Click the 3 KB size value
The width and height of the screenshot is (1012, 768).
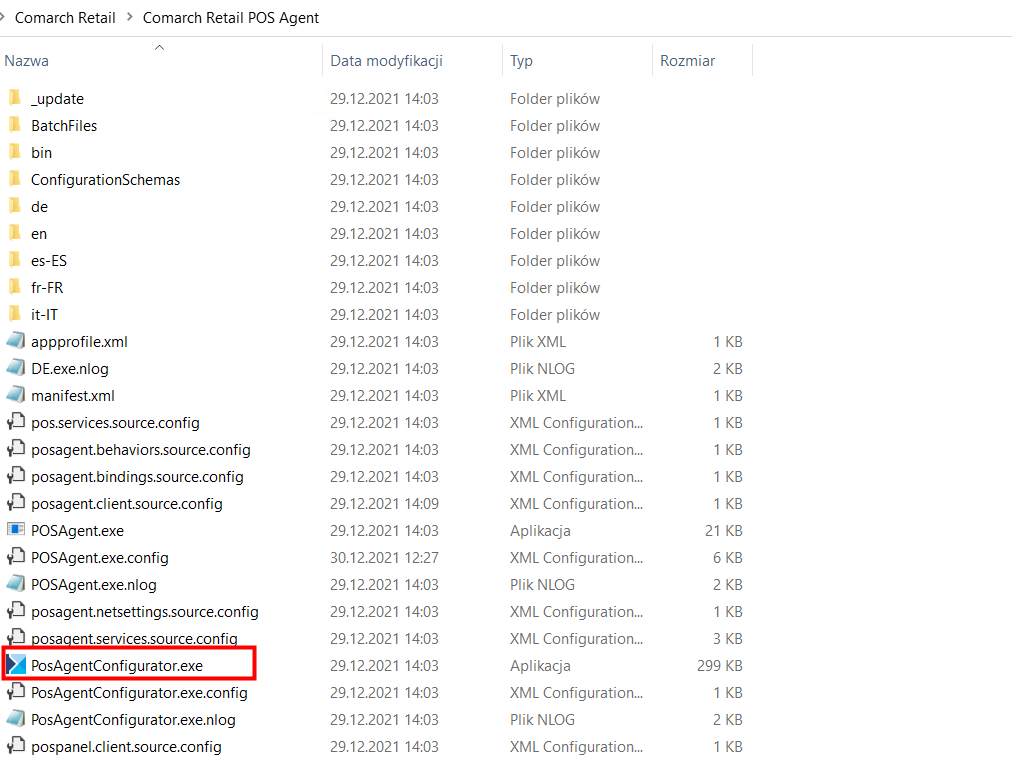[727, 638]
